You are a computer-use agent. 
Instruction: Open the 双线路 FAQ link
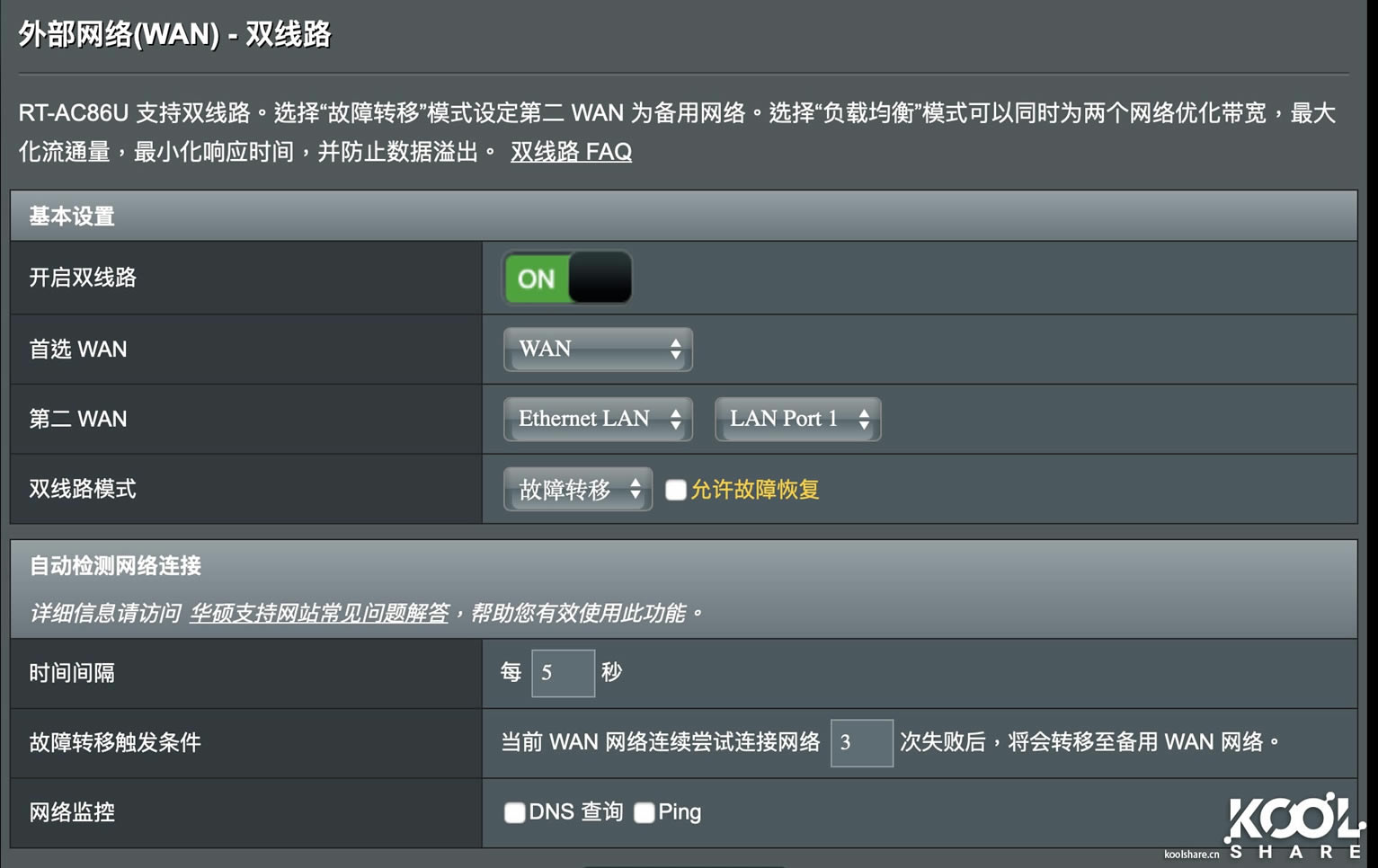pyautogui.click(x=571, y=152)
